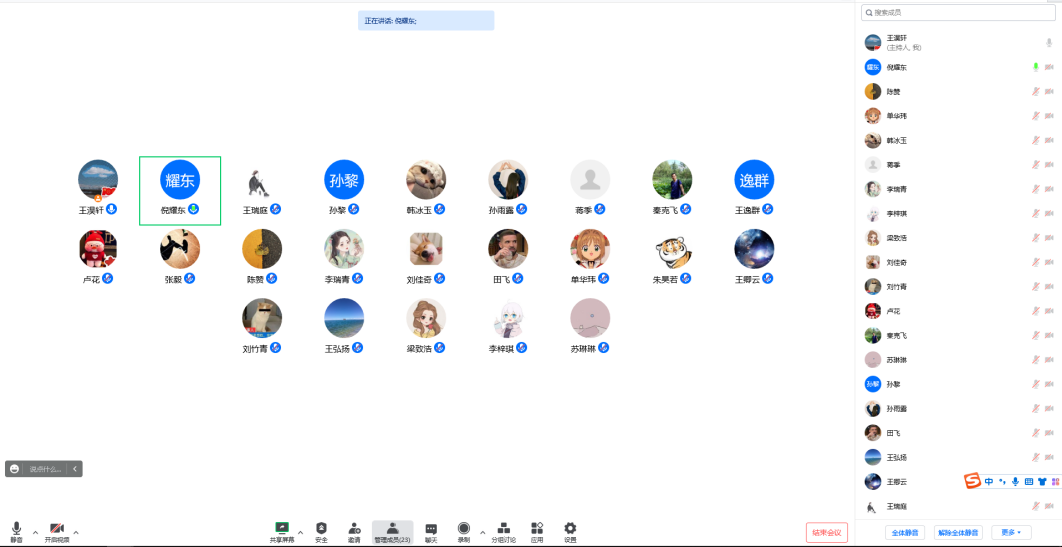Open 分组讨论 breakout rooms
This screenshot has height=547, width=1062.
tap(504, 528)
